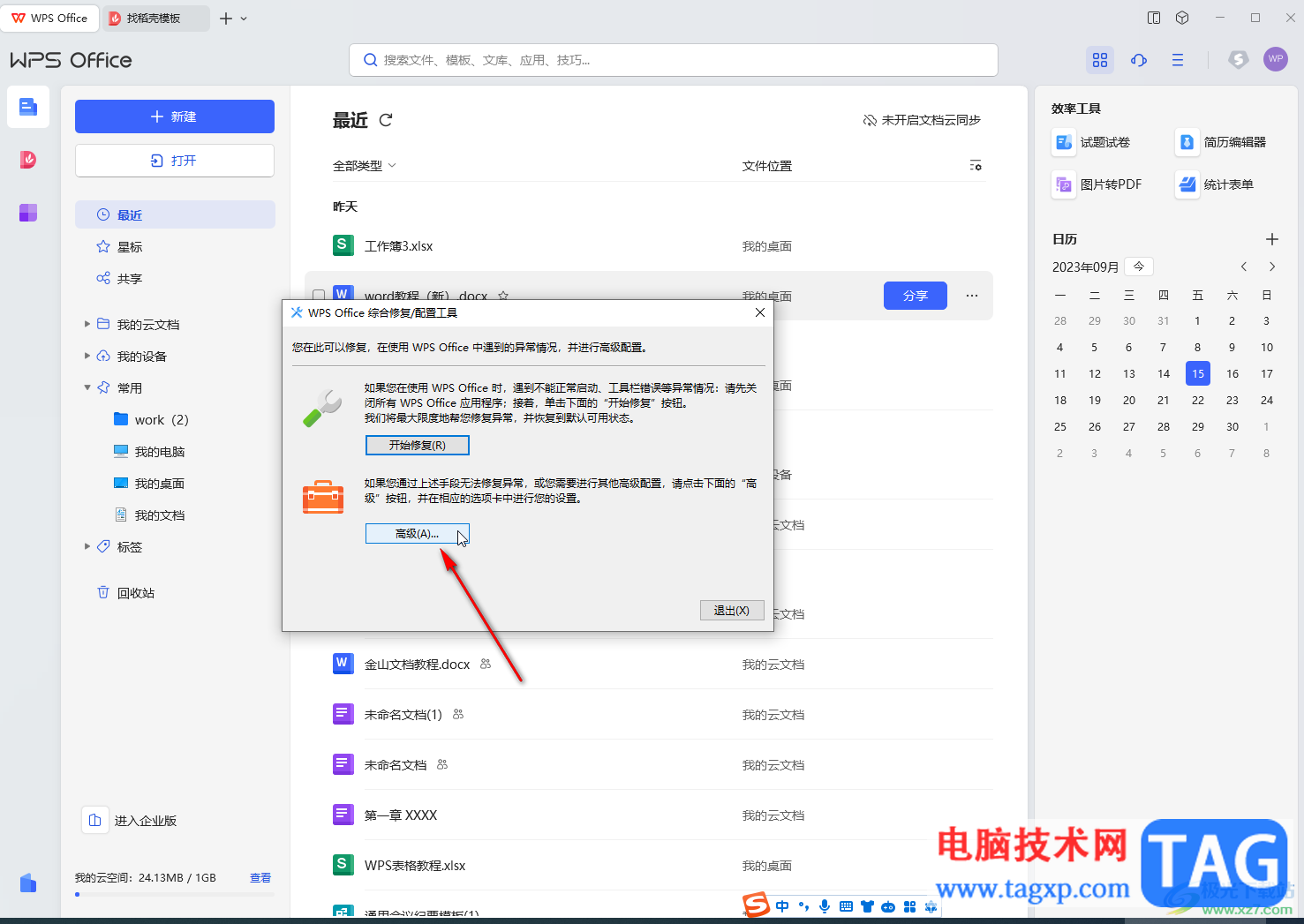The height and width of the screenshot is (924, 1304).
Task: Open the purple apps sidebar icon
Action: pos(28,213)
